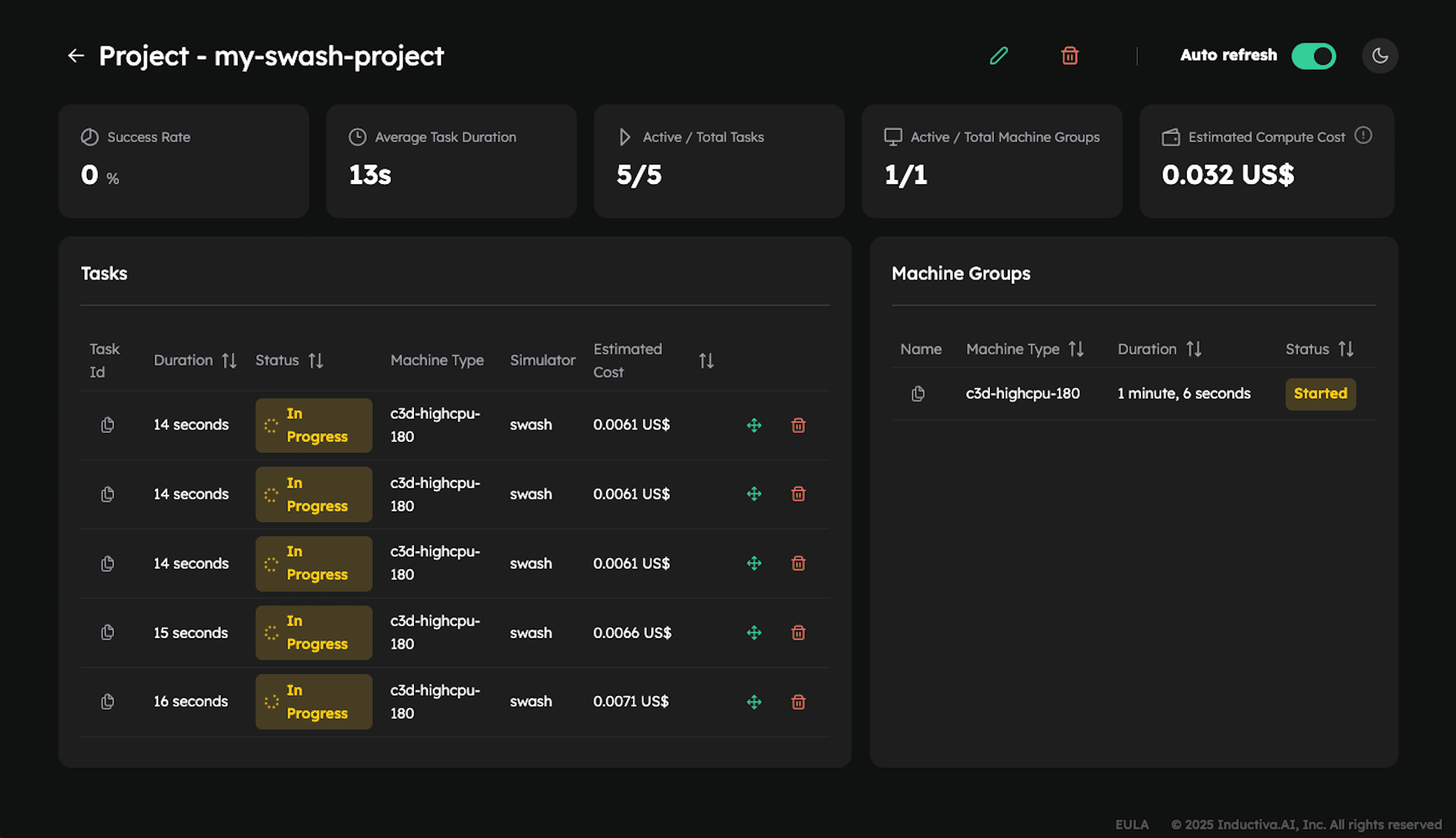Sort machine groups by Machine Type

pyautogui.click(x=1077, y=348)
